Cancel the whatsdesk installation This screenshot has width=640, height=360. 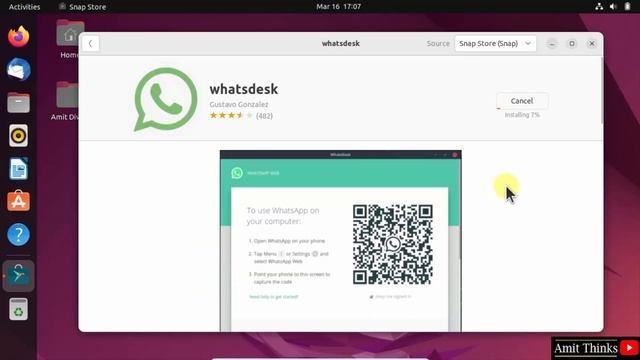[522, 101]
